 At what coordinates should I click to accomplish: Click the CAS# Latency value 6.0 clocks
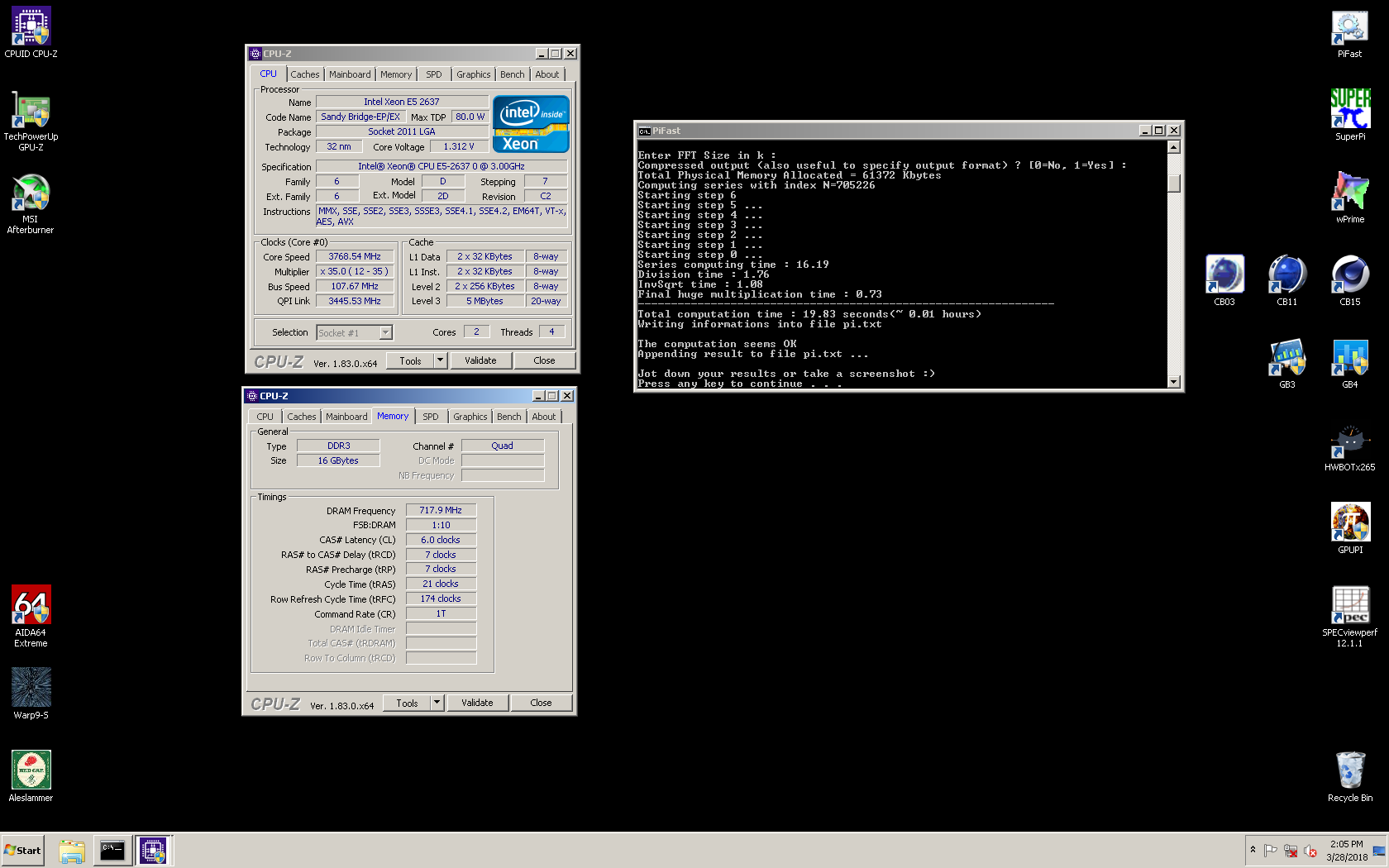pyautogui.click(x=441, y=541)
